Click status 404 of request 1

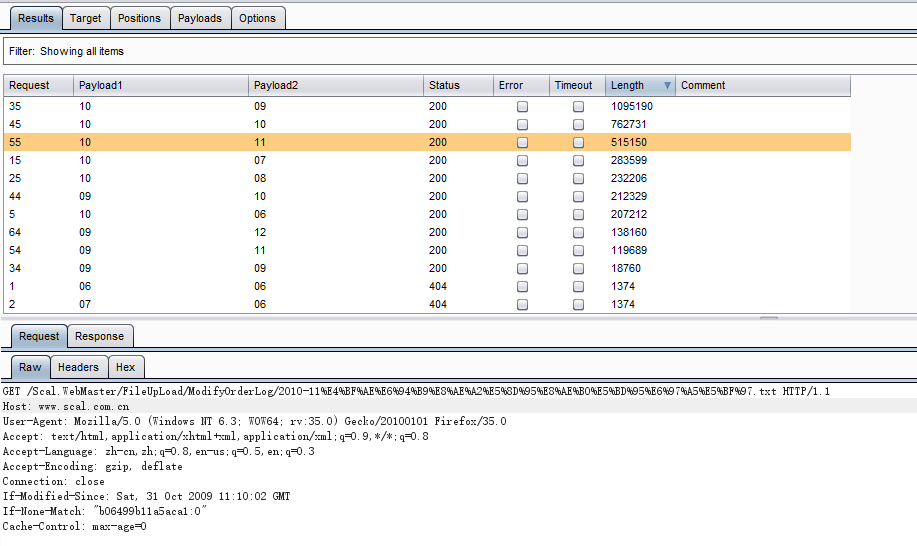pyautogui.click(x=437, y=286)
